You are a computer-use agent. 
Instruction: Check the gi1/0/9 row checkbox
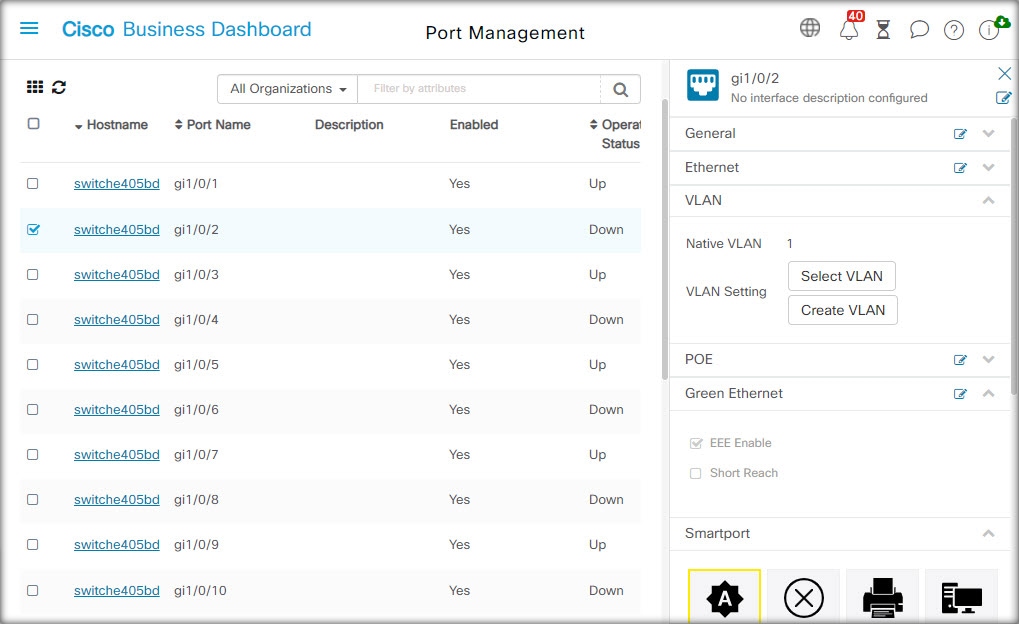click(32, 545)
